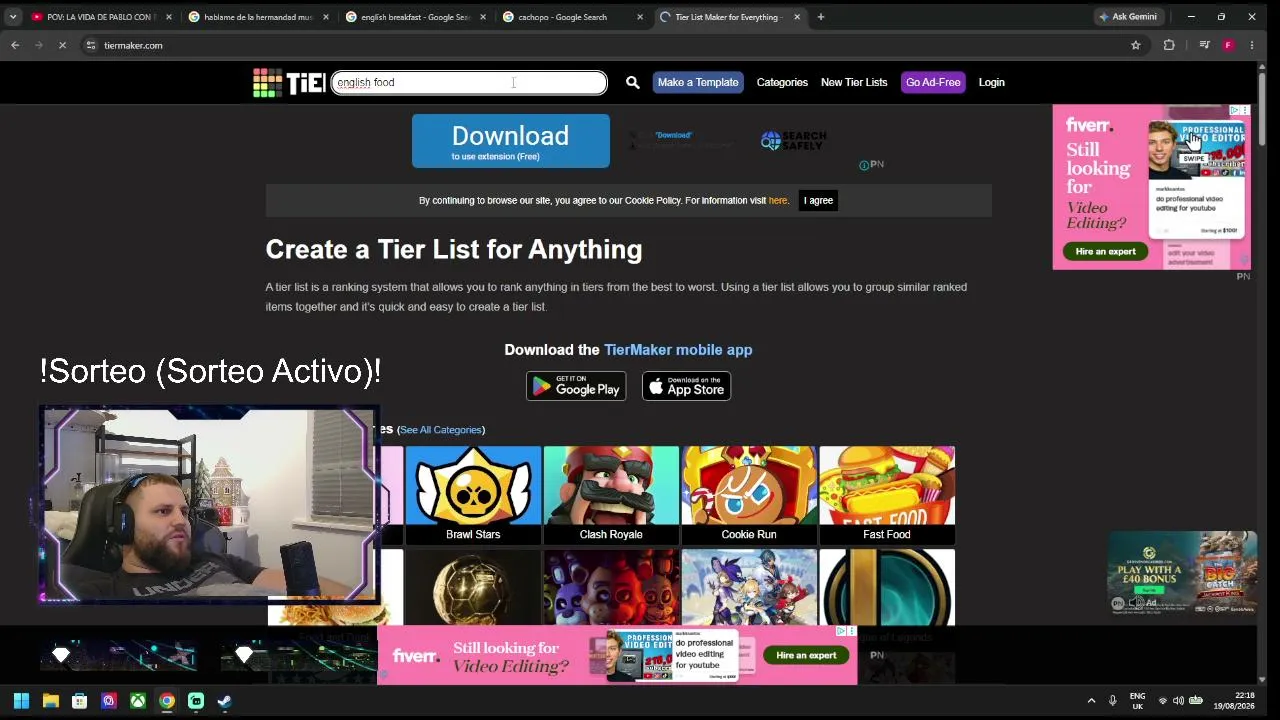Open Fast Food category thumbnail
The image size is (1280, 720).
(x=887, y=495)
